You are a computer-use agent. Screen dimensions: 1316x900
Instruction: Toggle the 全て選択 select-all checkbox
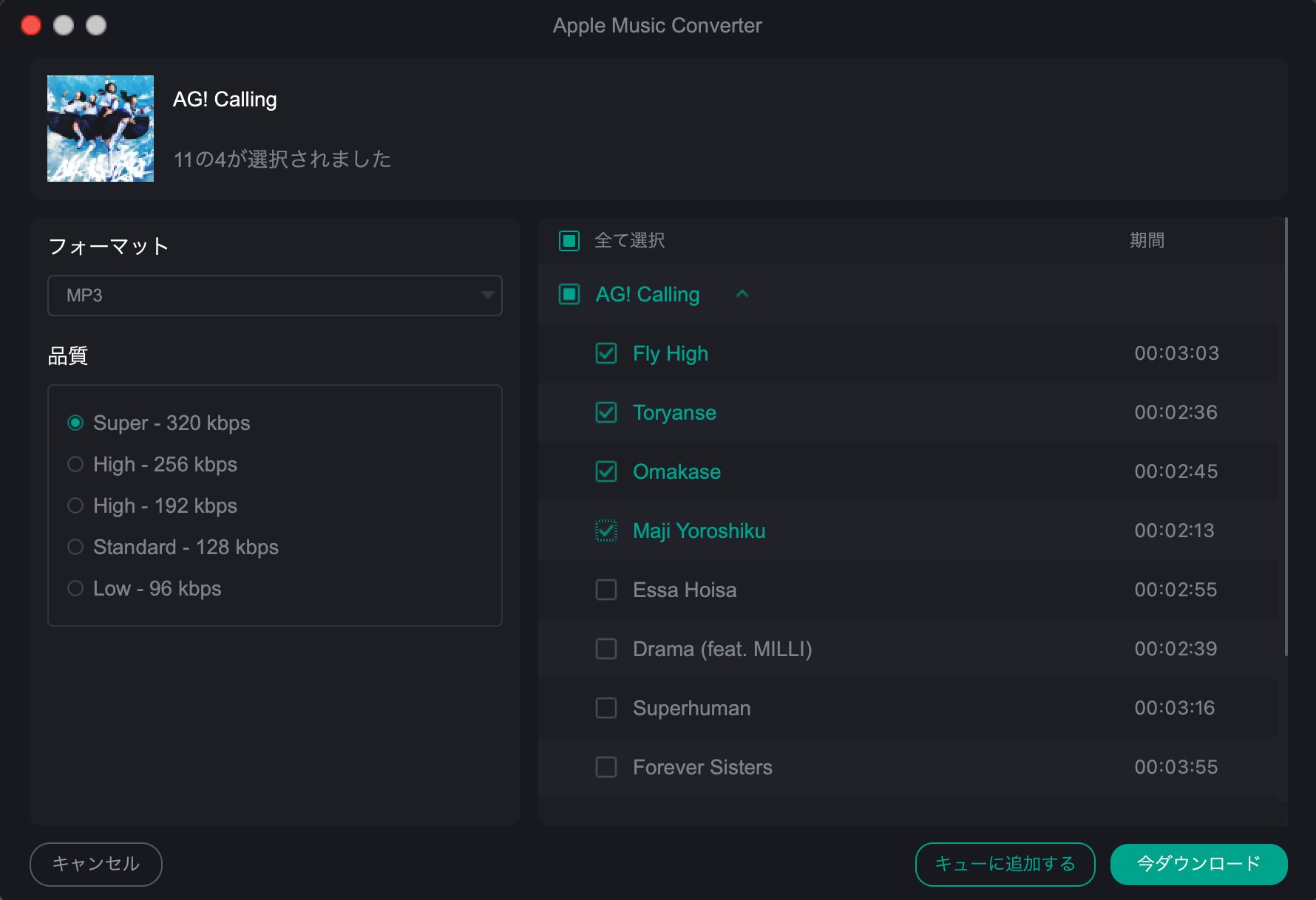(569, 241)
